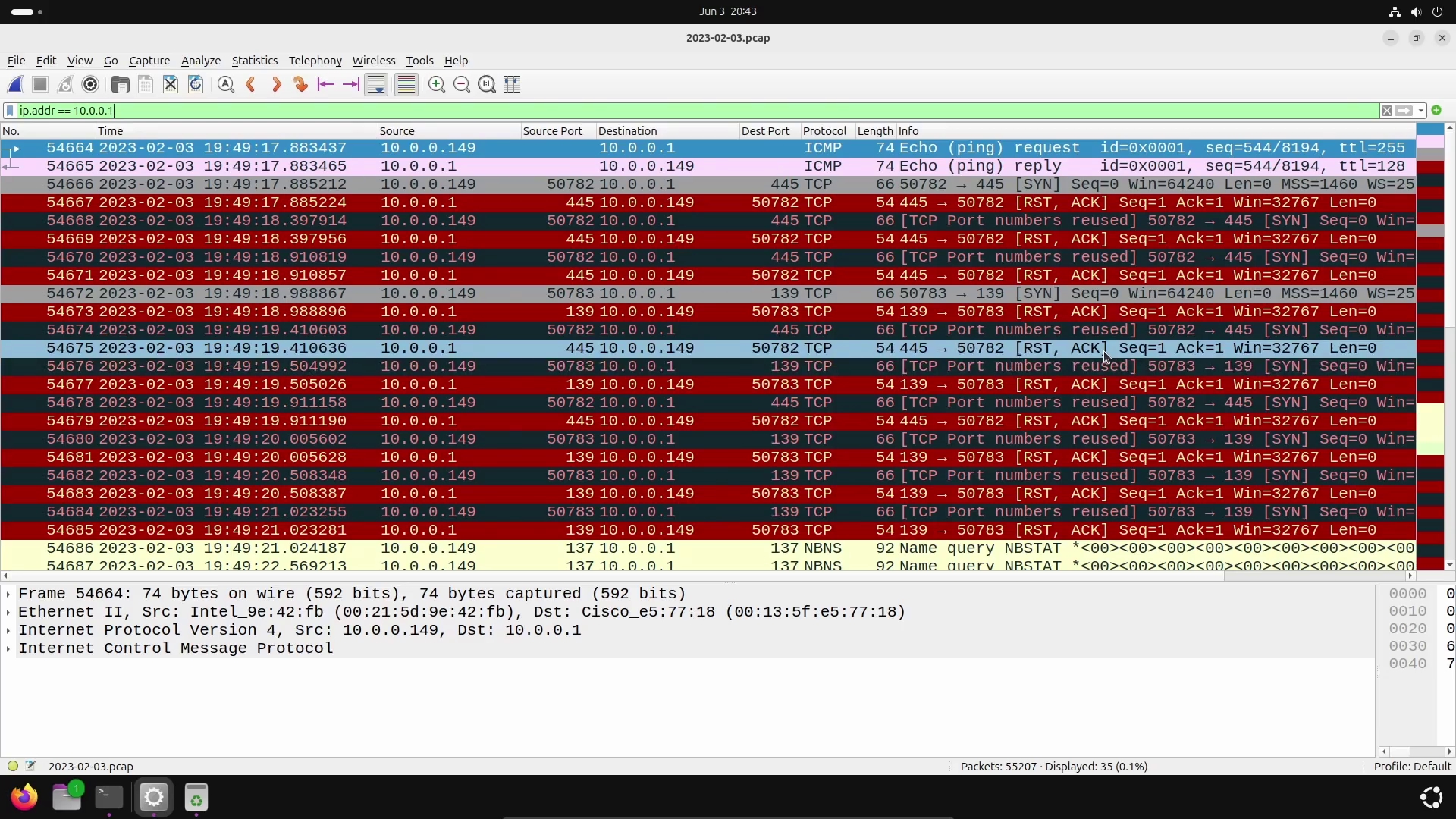Close this capture file icon
1456x819 pixels.
[171, 85]
